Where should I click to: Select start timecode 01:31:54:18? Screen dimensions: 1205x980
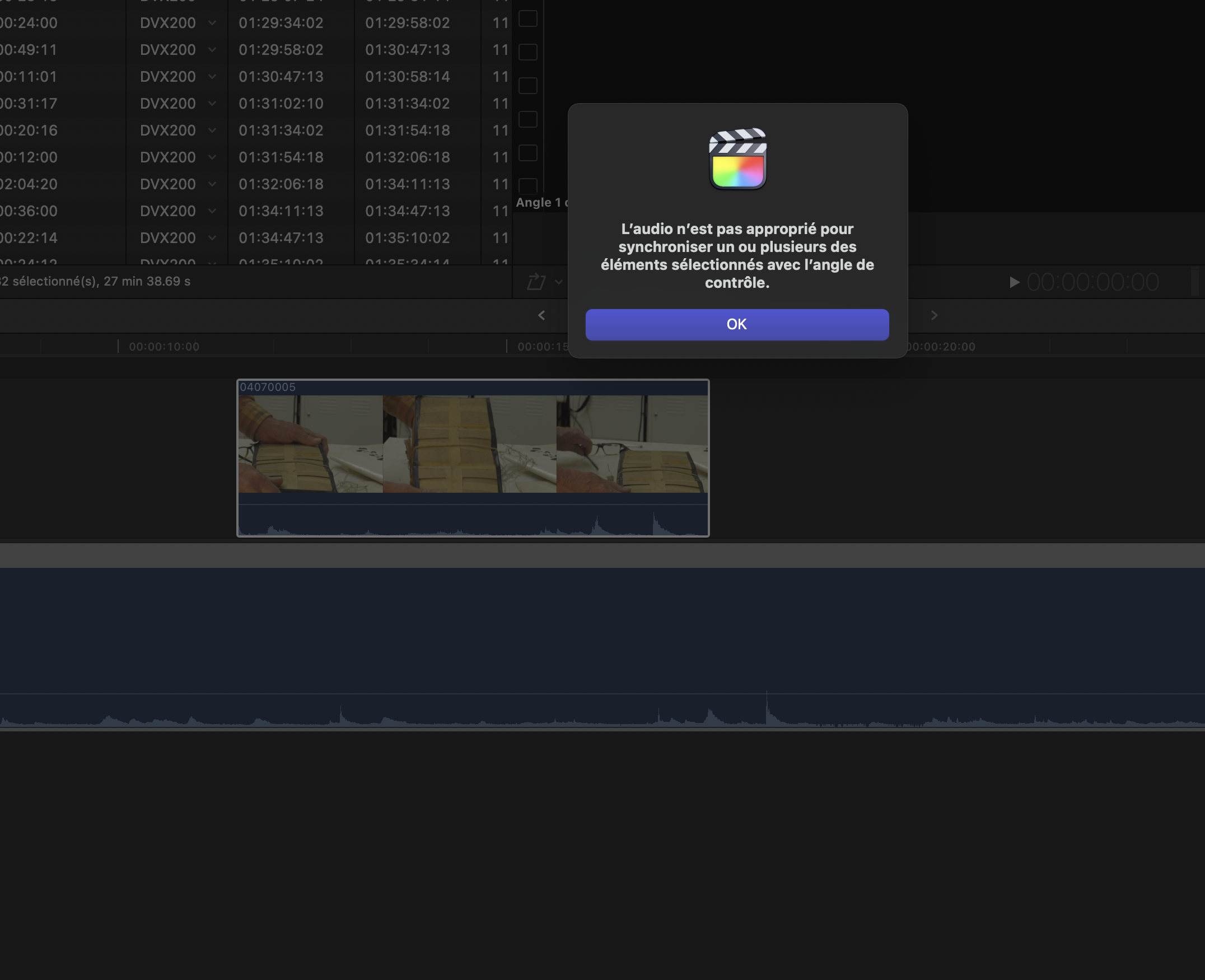pyautogui.click(x=281, y=157)
